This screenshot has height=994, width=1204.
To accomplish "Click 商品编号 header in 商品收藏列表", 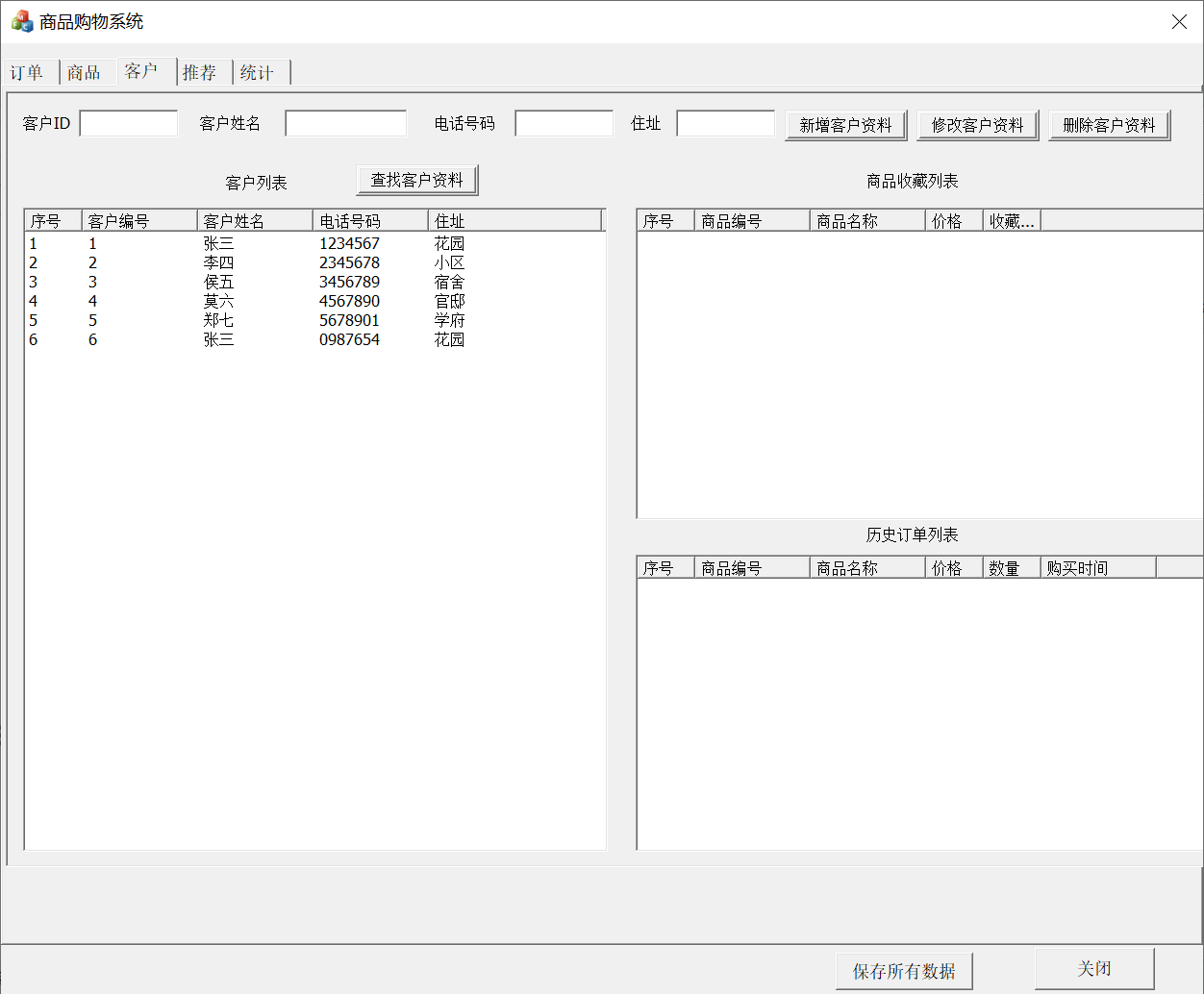I will [752, 220].
